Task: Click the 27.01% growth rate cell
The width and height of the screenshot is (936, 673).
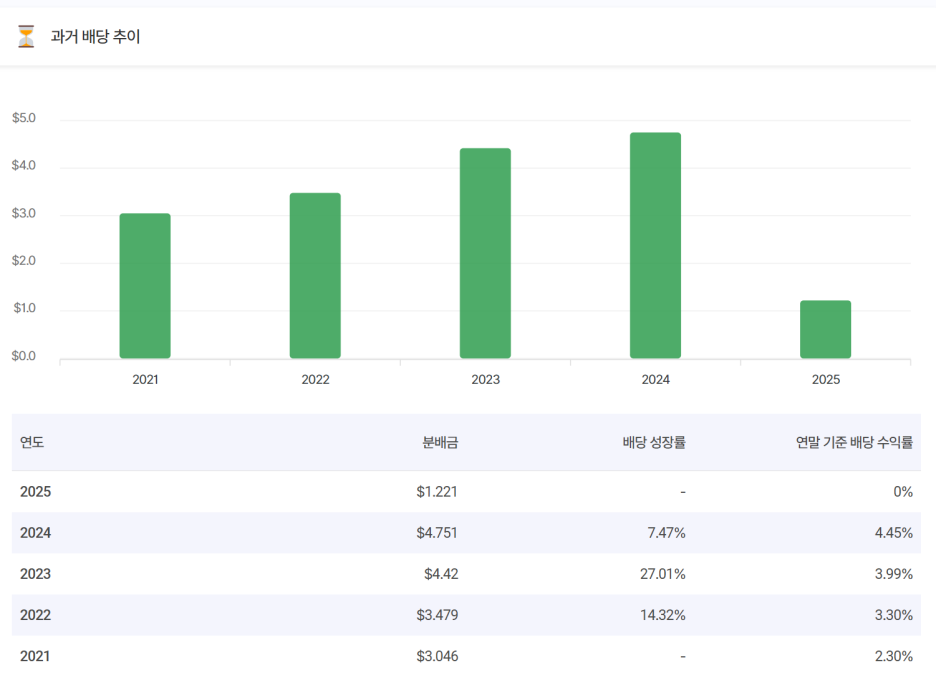Action: [663, 574]
